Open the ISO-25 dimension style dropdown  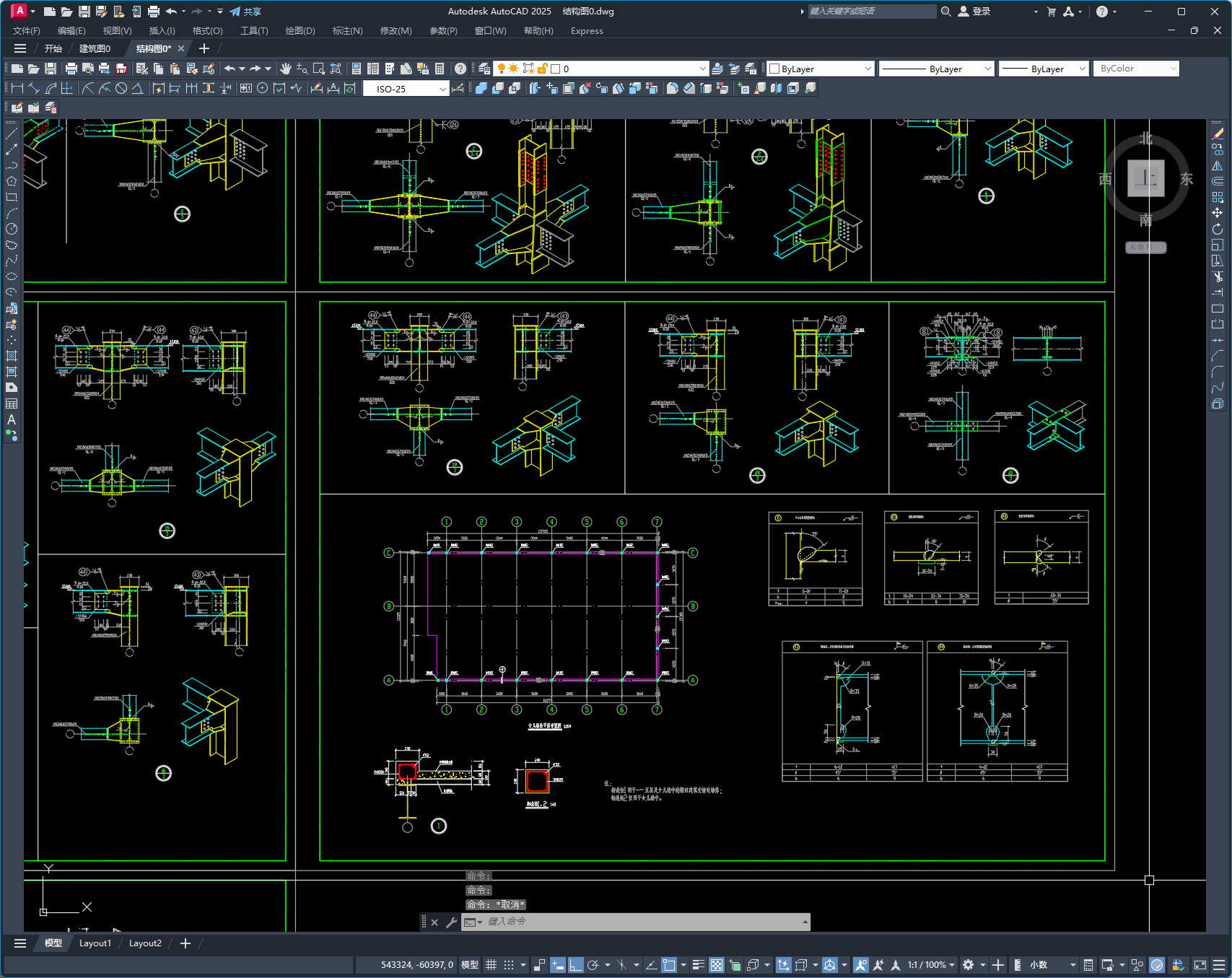[442, 88]
